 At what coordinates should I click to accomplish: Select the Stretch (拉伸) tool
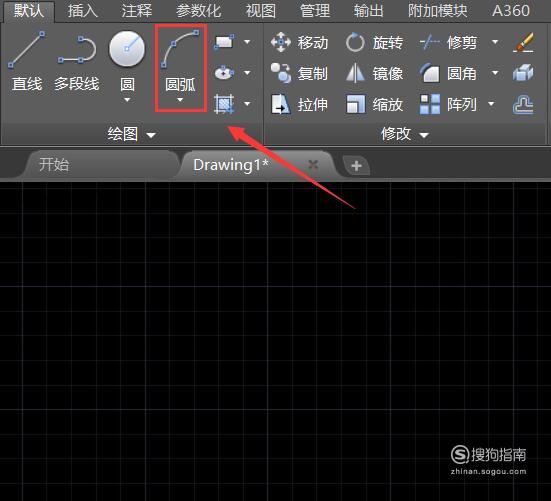coord(299,104)
